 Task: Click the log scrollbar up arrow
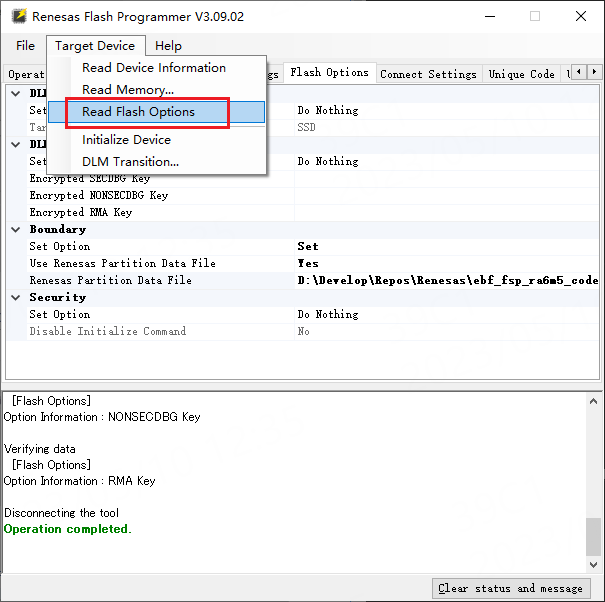click(593, 401)
